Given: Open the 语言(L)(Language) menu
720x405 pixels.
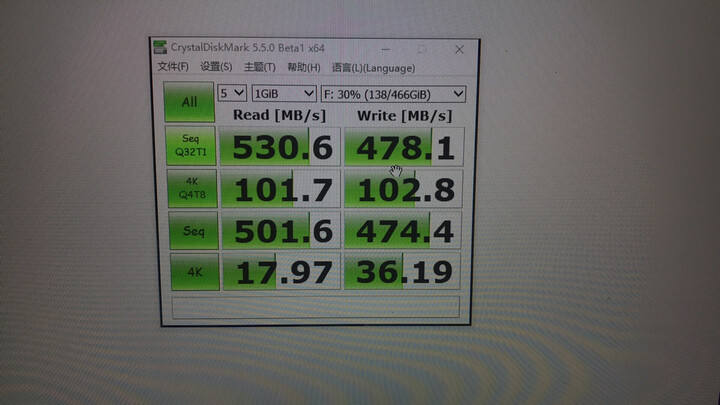Looking at the screenshot, I should (x=373, y=68).
